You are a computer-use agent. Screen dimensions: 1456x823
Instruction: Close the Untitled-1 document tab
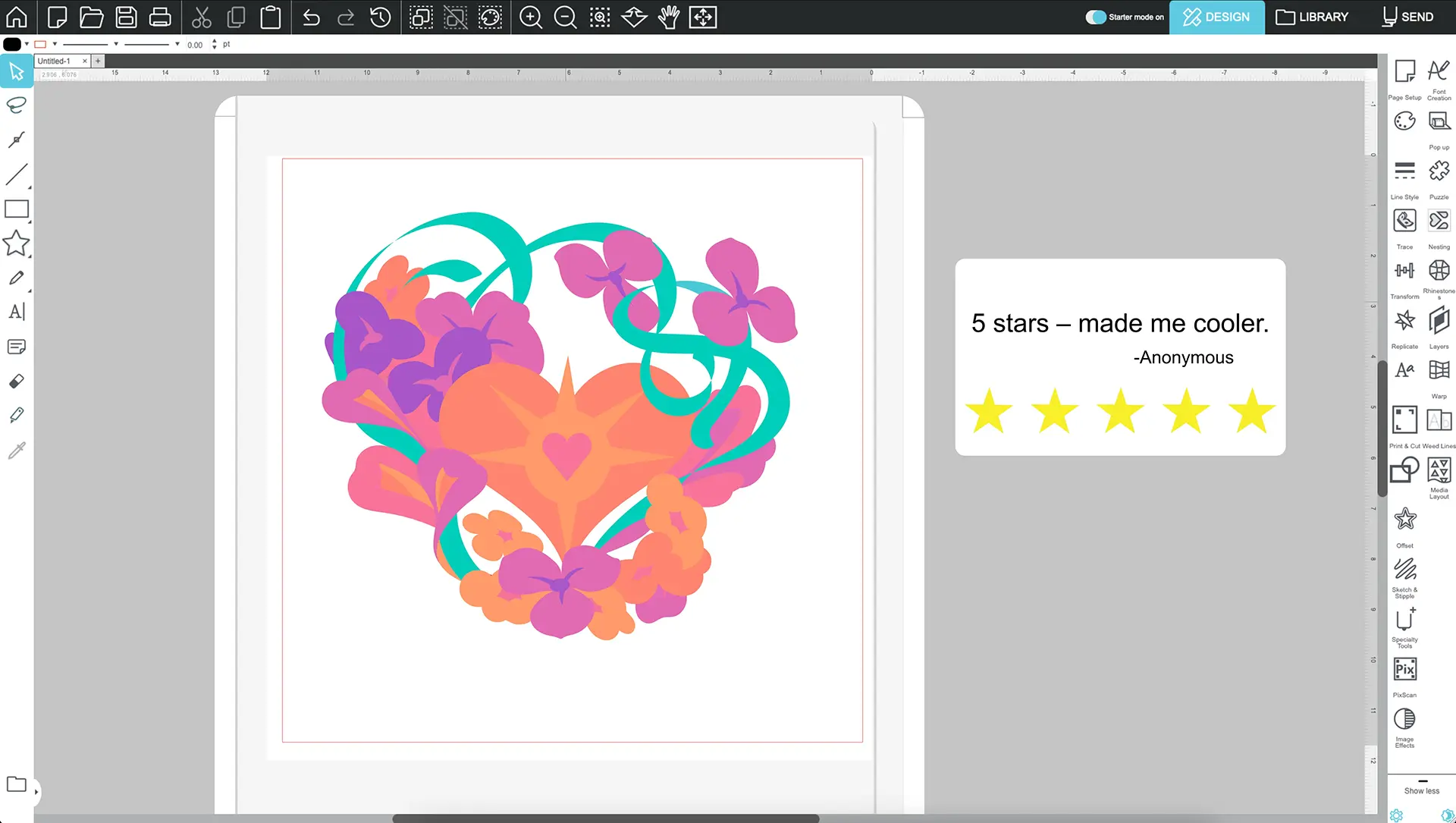pos(84,61)
